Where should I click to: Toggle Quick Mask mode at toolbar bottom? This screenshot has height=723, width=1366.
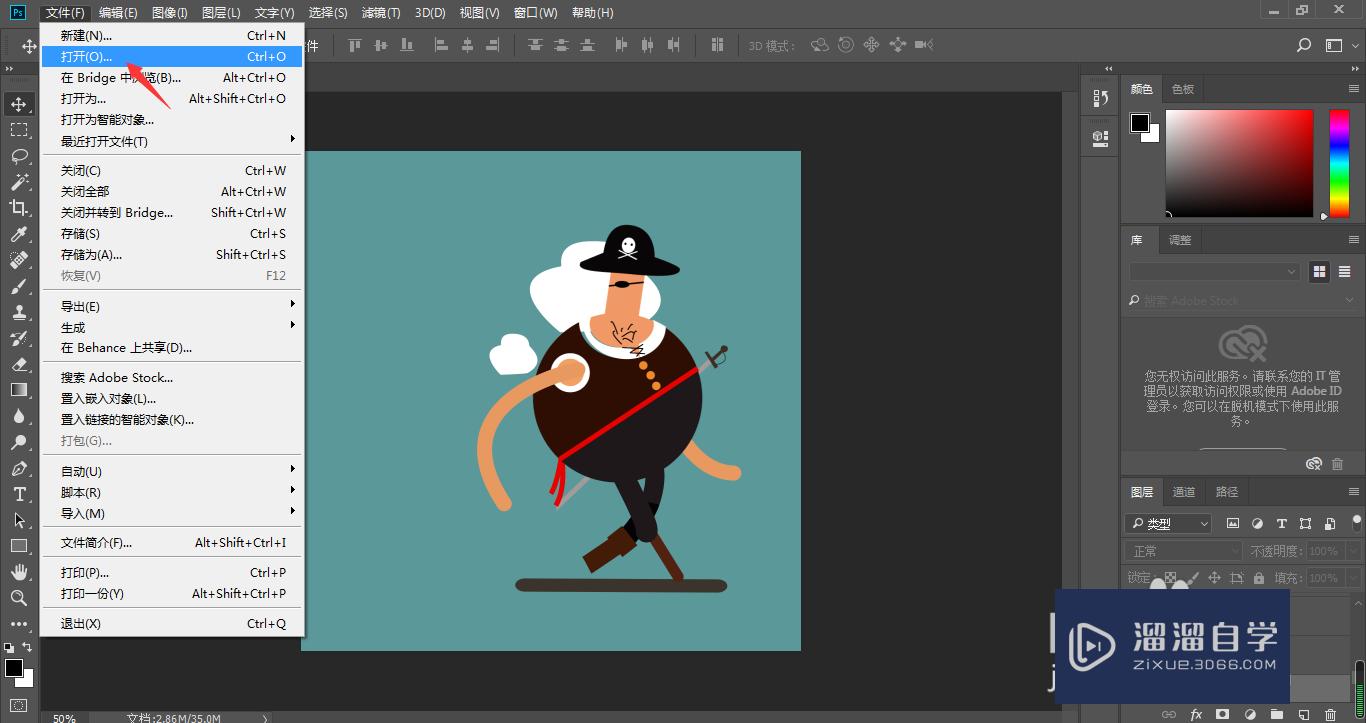(x=19, y=705)
